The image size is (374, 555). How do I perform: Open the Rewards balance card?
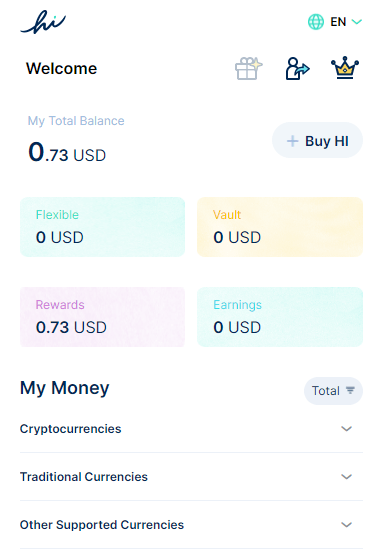point(103,317)
